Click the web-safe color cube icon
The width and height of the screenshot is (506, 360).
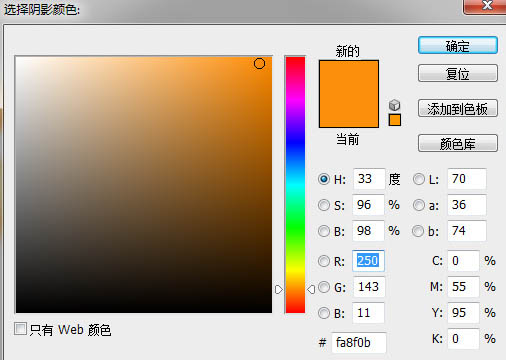[395, 105]
